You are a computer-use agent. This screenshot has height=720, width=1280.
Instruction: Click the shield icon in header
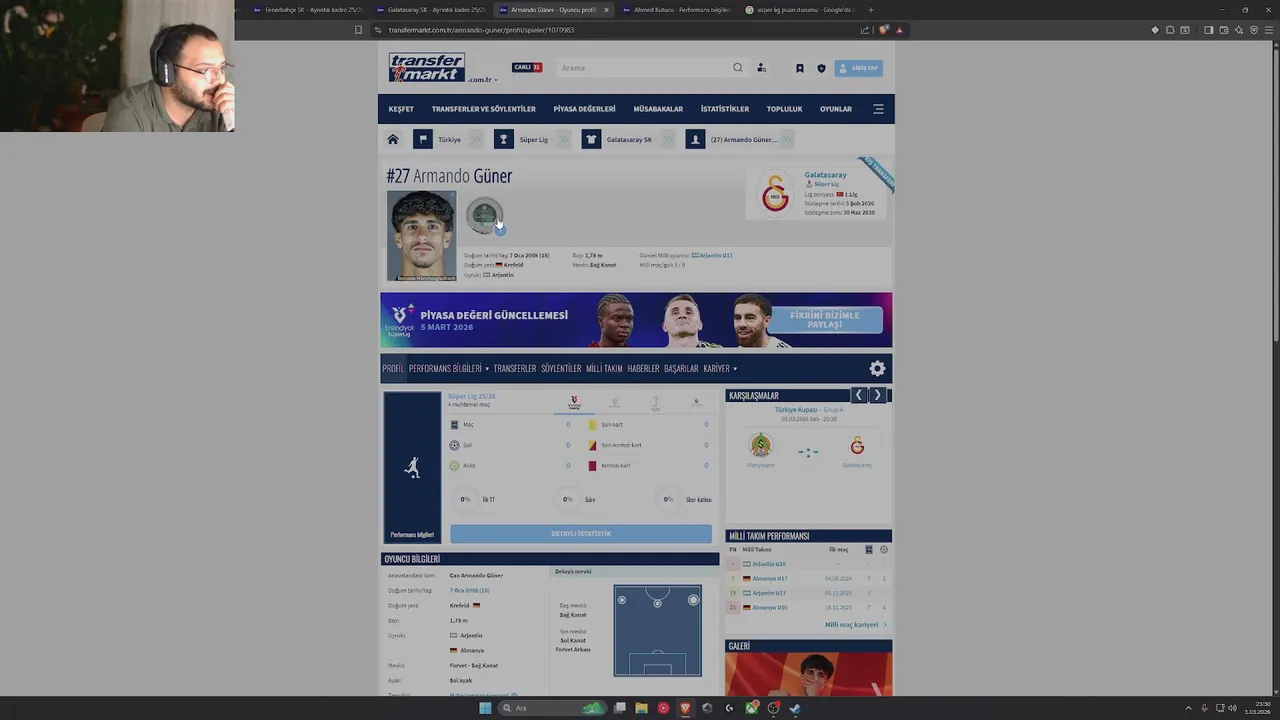(821, 68)
